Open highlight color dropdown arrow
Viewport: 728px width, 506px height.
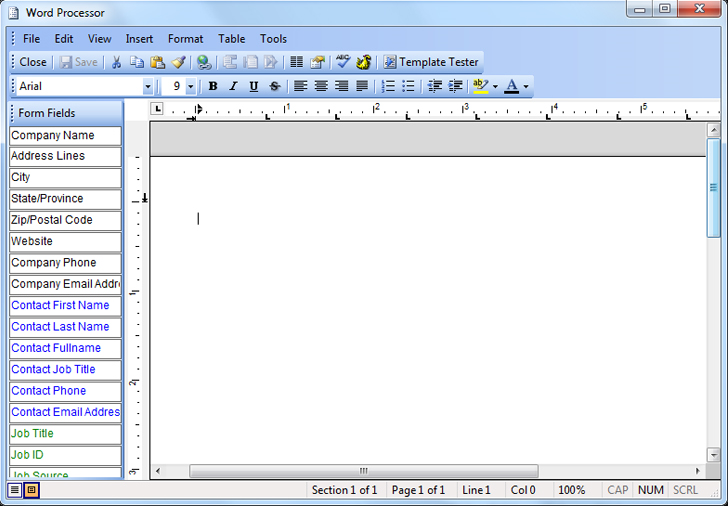(495, 87)
